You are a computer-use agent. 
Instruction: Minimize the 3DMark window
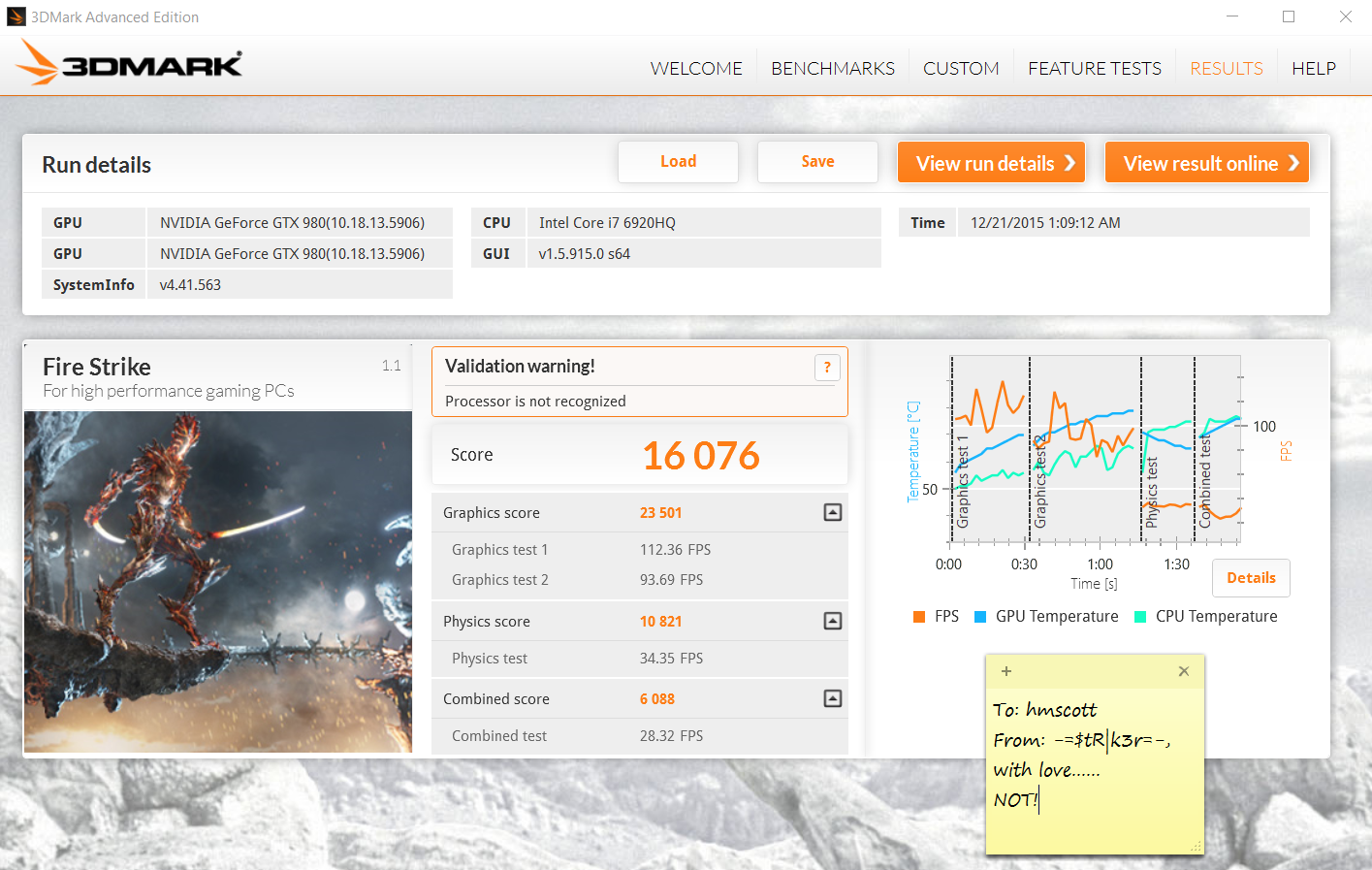(1232, 16)
